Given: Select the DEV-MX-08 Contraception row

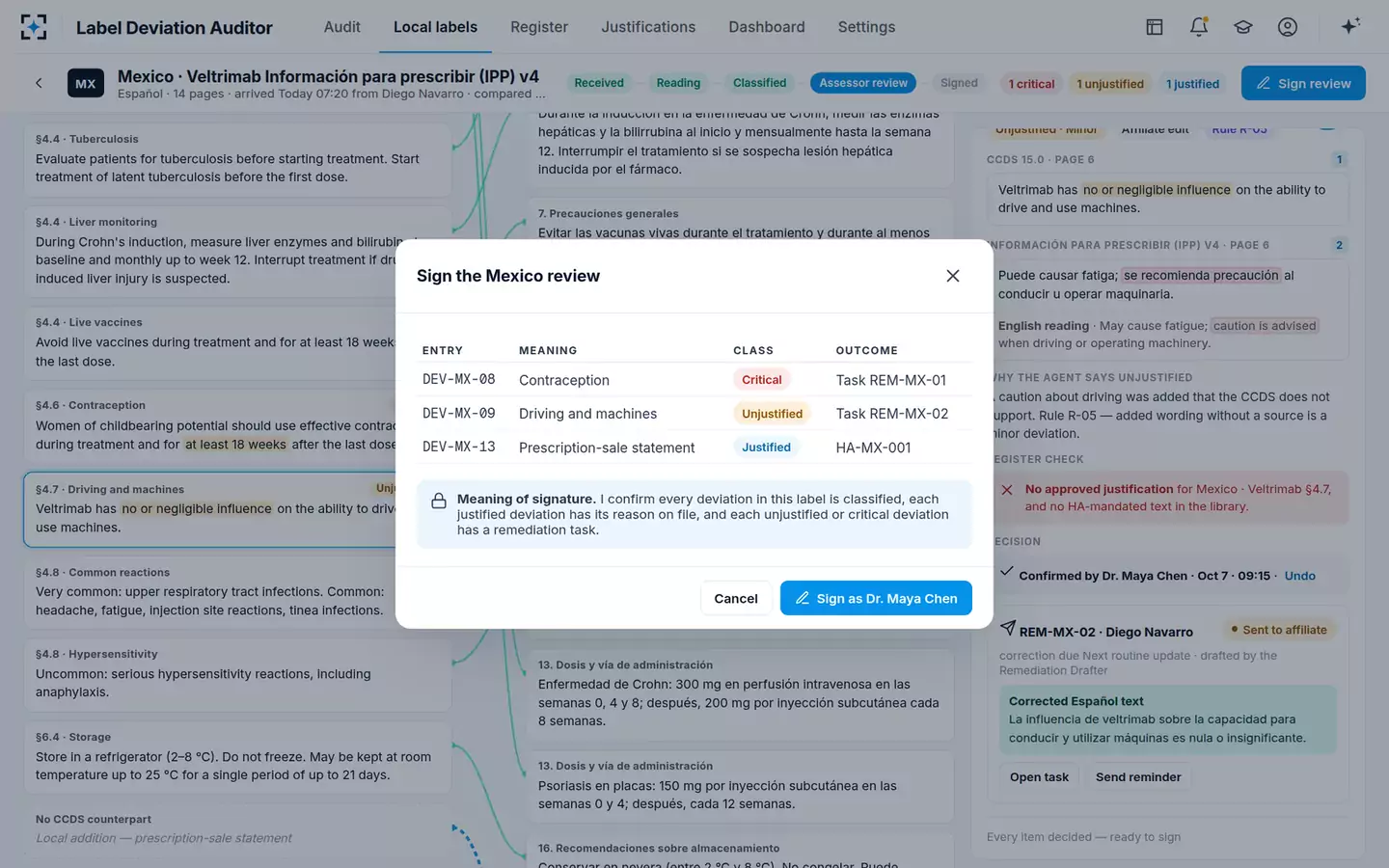Looking at the screenshot, I should 694,380.
